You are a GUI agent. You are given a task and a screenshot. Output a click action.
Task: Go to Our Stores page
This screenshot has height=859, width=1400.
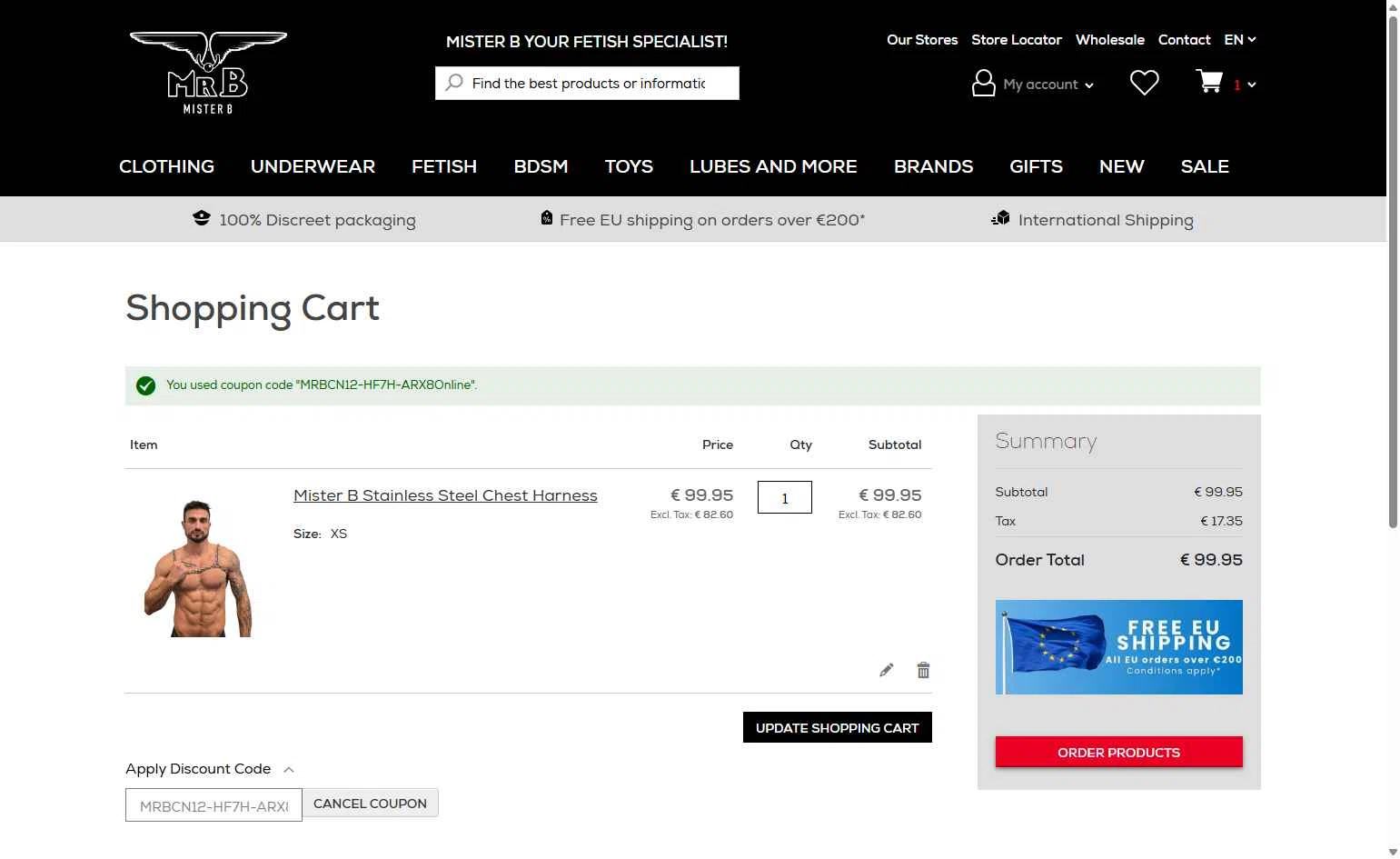tap(922, 40)
